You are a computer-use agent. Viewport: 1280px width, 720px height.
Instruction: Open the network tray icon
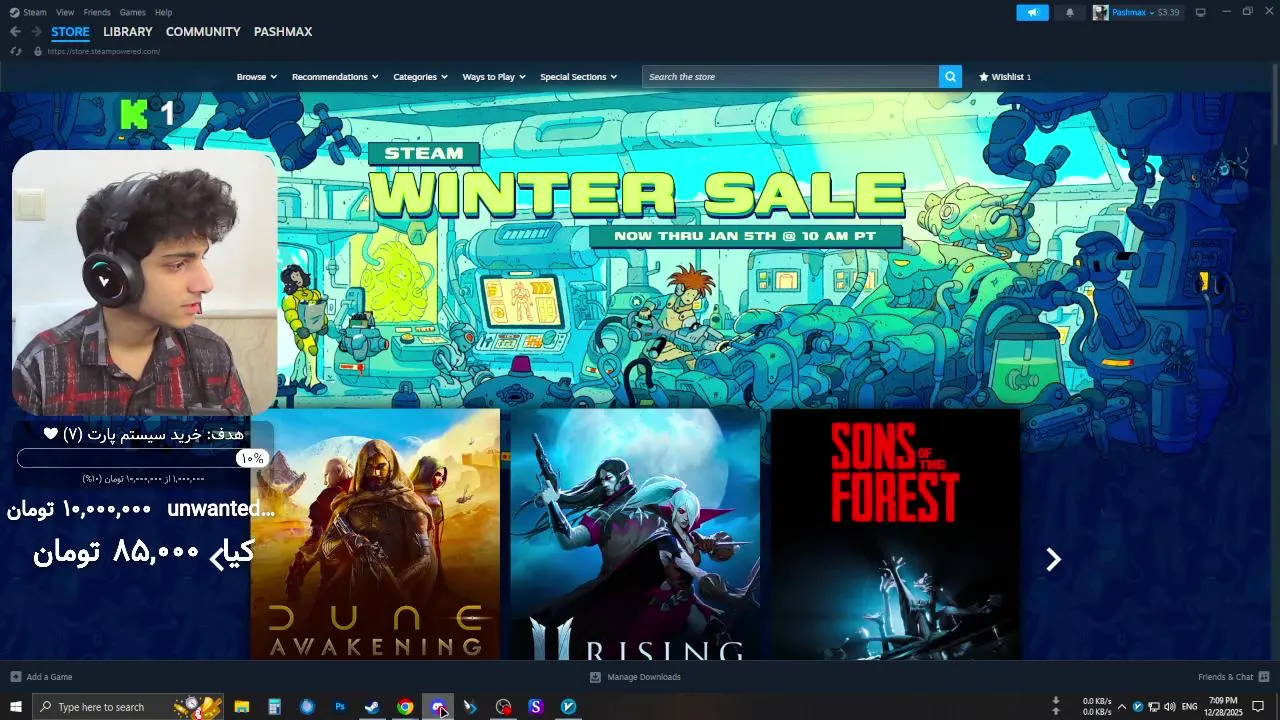pos(1153,707)
